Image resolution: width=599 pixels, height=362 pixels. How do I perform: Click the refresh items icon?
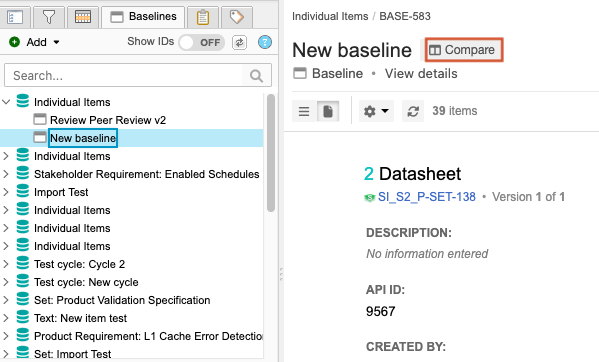(413, 112)
